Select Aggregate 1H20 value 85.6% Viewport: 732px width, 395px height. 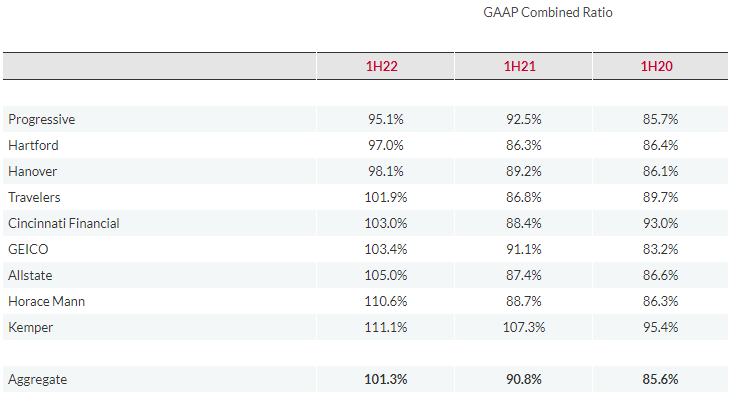click(660, 379)
